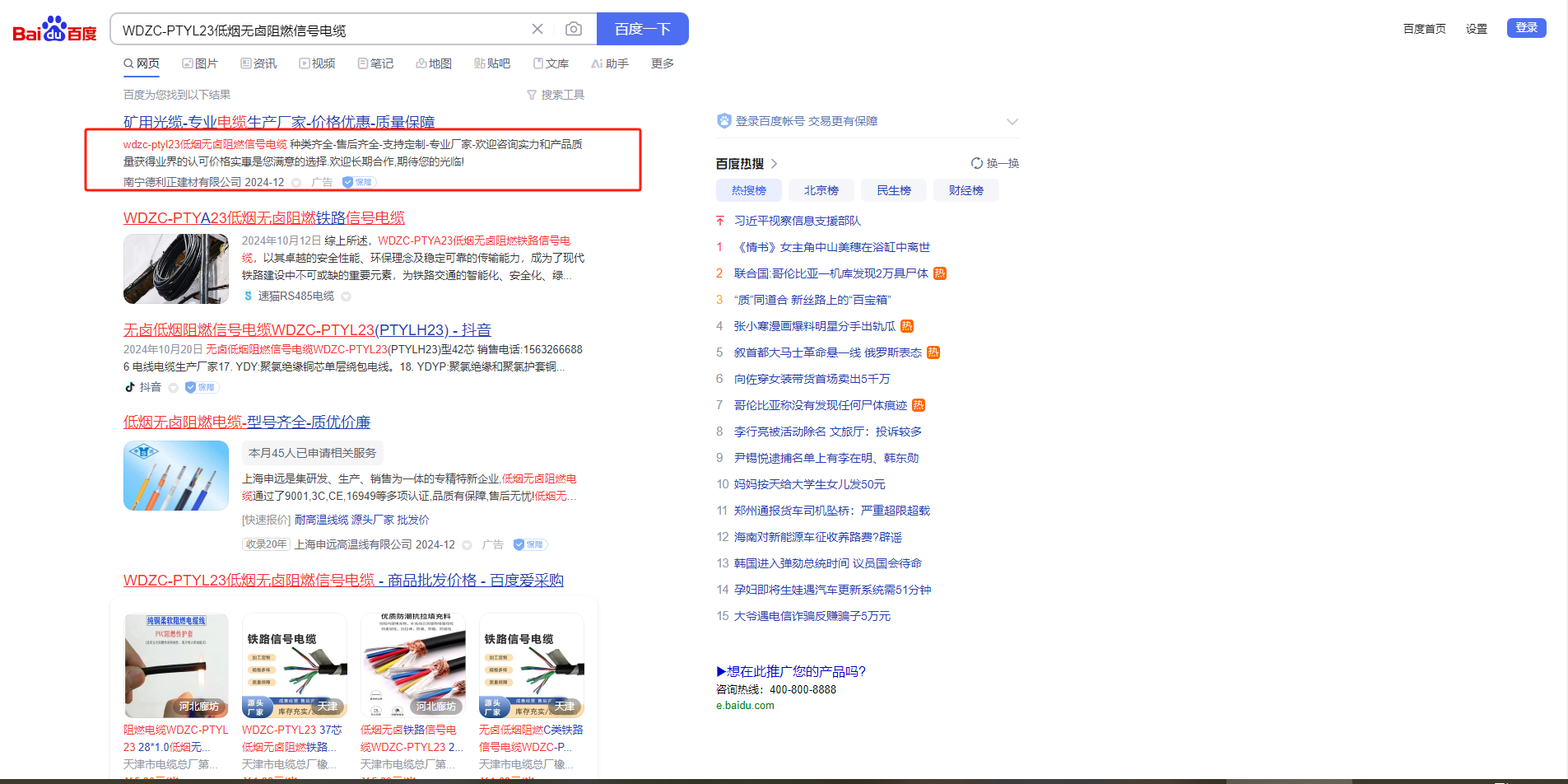Open the 百度热搜 arrow chevron
The width and height of the screenshot is (1568, 784).
[775, 164]
